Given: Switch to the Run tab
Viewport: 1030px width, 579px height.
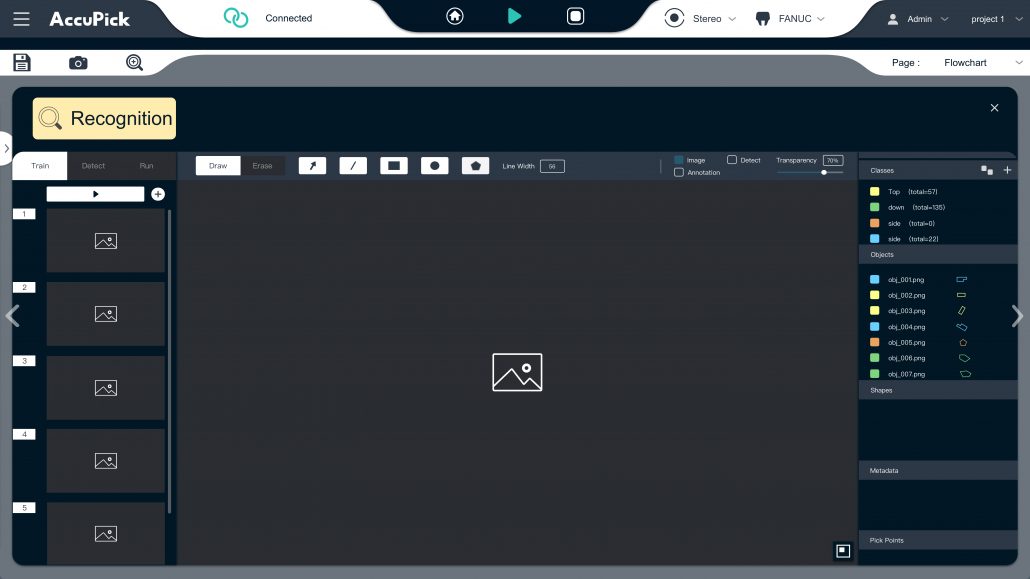Looking at the screenshot, I should 146,166.
